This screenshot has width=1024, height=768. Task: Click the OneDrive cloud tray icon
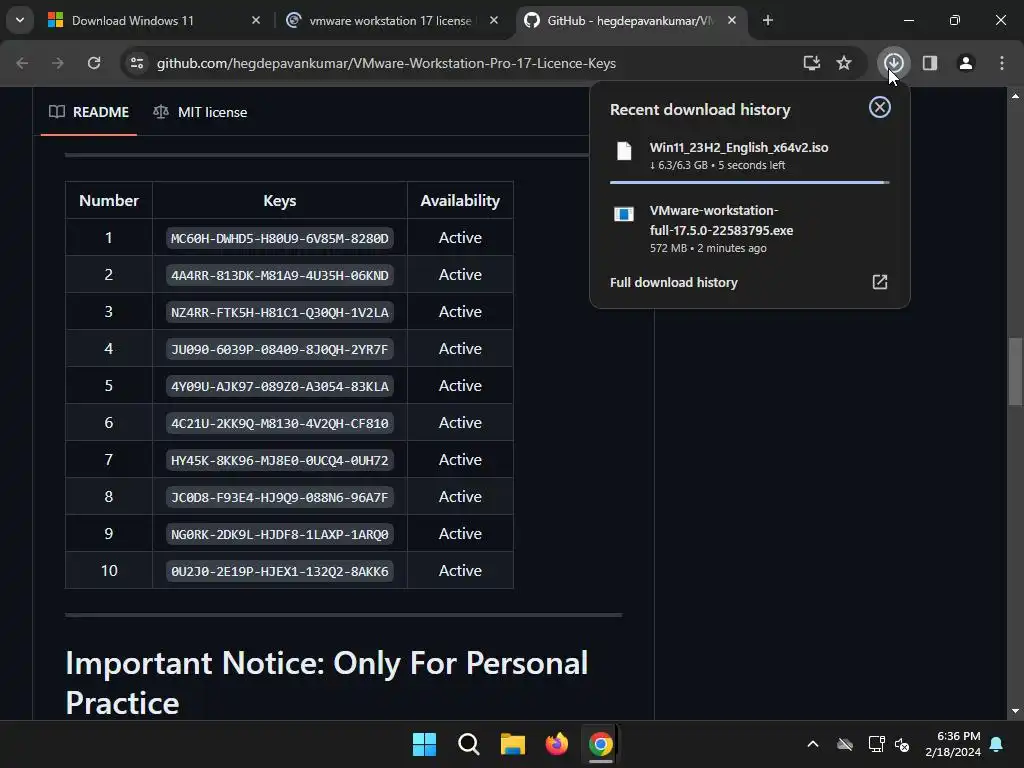(x=845, y=744)
